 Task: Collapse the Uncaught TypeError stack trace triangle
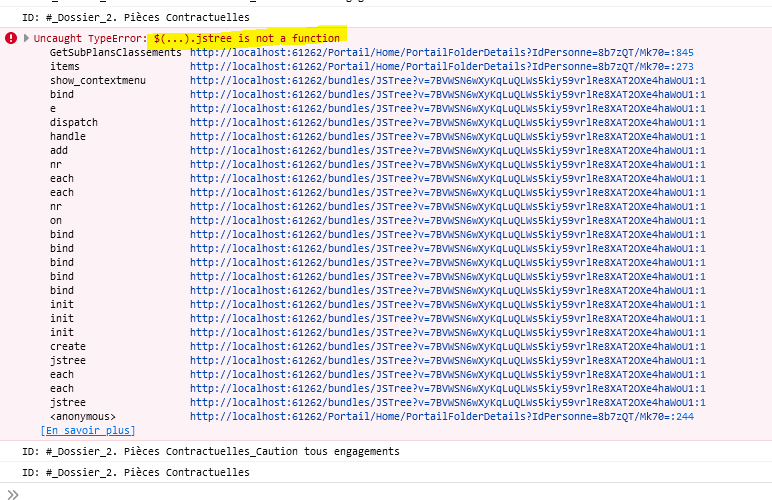pyautogui.click(x=26, y=38)
